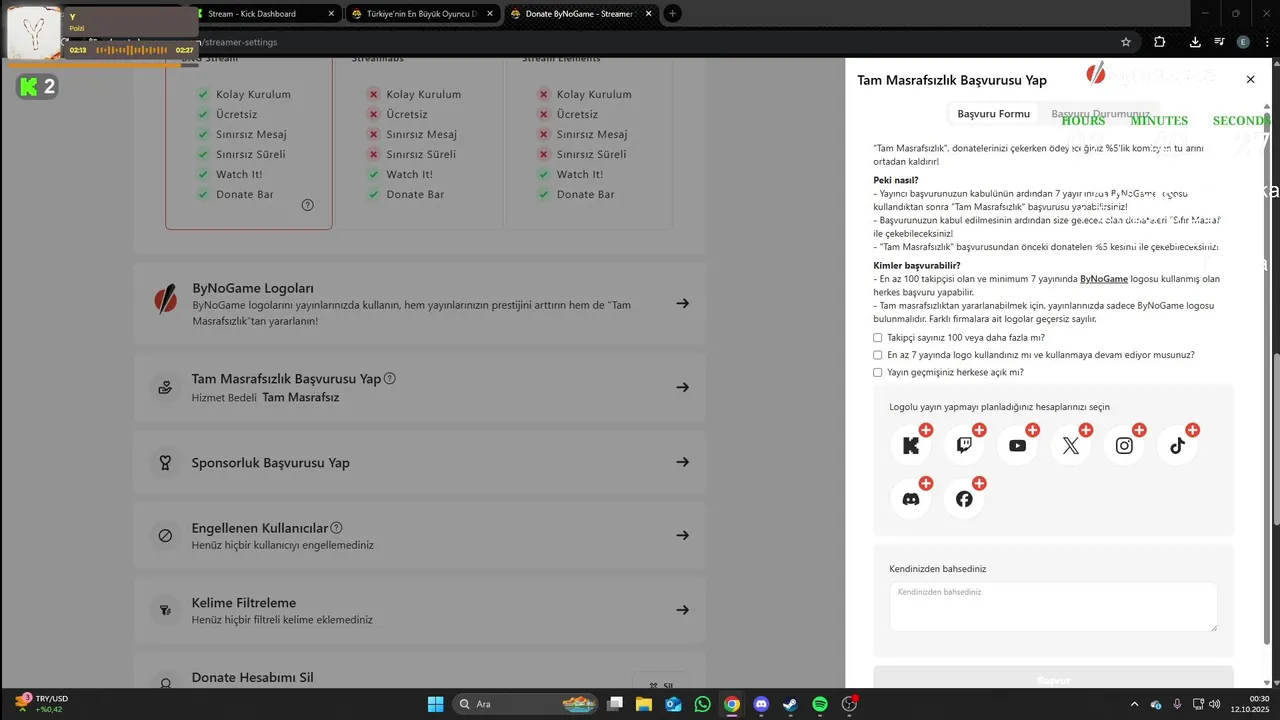Click the 'Peki nasıl?' heading text

click(x=896, y=180)
